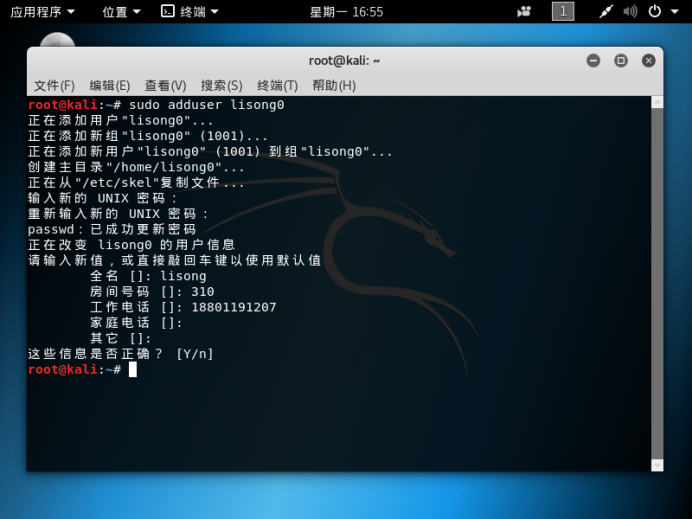This screenshot has height=519, width=692.
Task: Click the screen recorder camera icon
Action: (x=524, y=11)
